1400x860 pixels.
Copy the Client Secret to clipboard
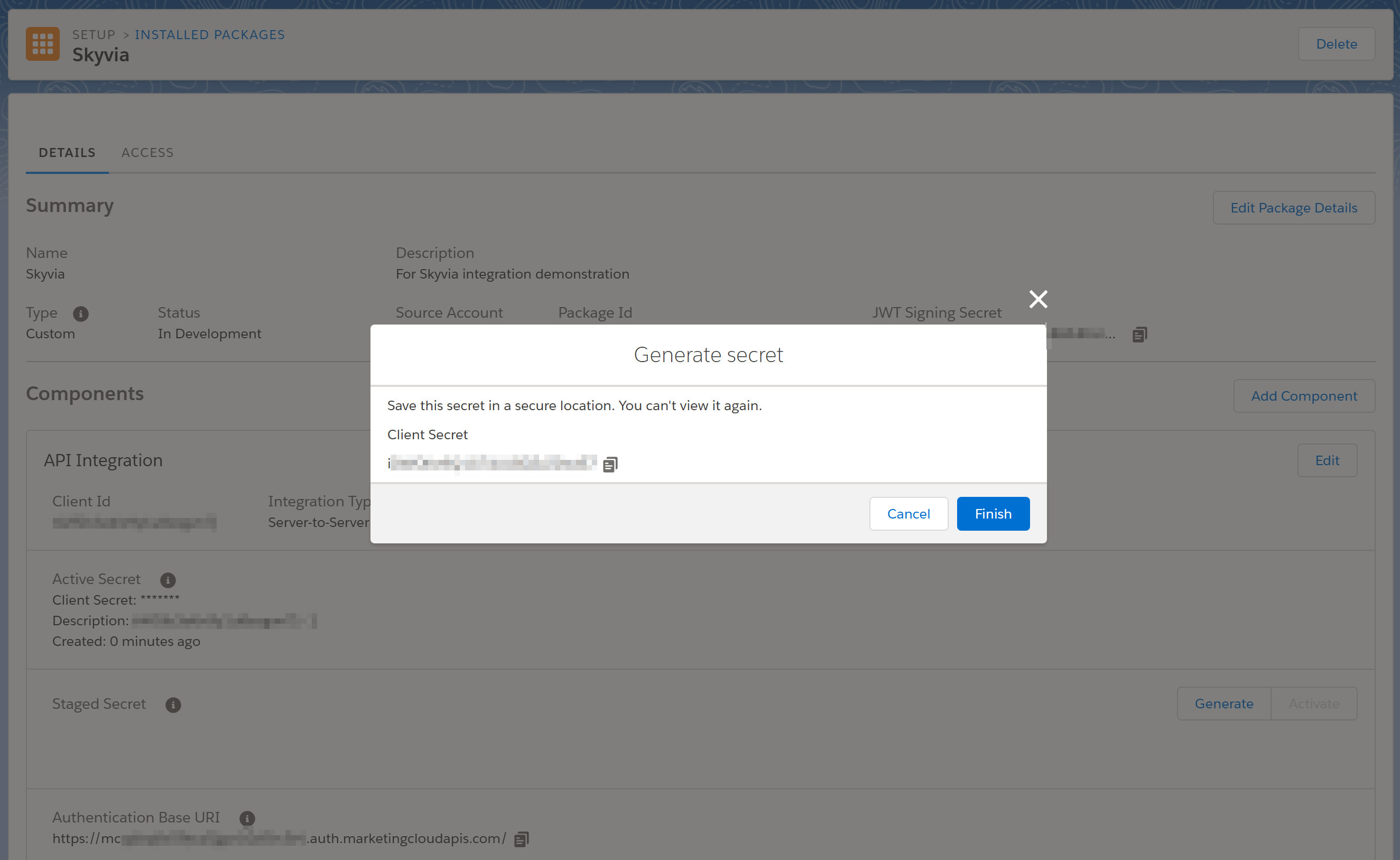point(610,464)
